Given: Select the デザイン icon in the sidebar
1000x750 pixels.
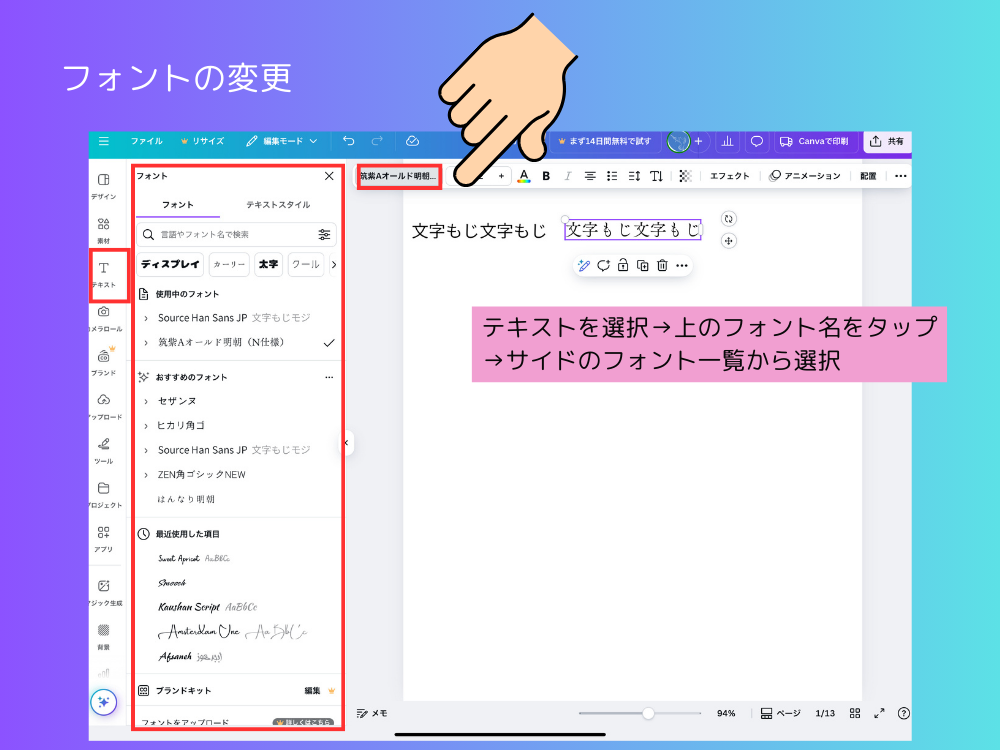Looking at the screenshot, I should tap(104, 180).
